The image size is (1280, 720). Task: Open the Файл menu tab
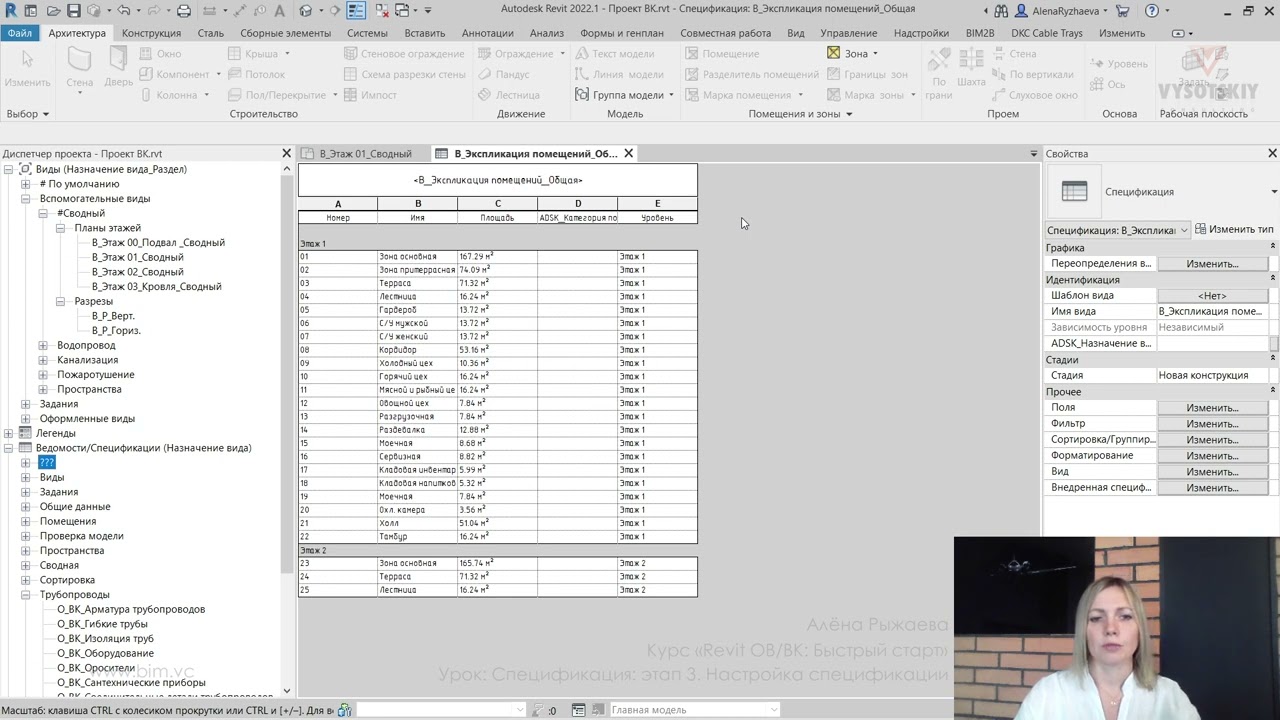(x=20, y=33)
